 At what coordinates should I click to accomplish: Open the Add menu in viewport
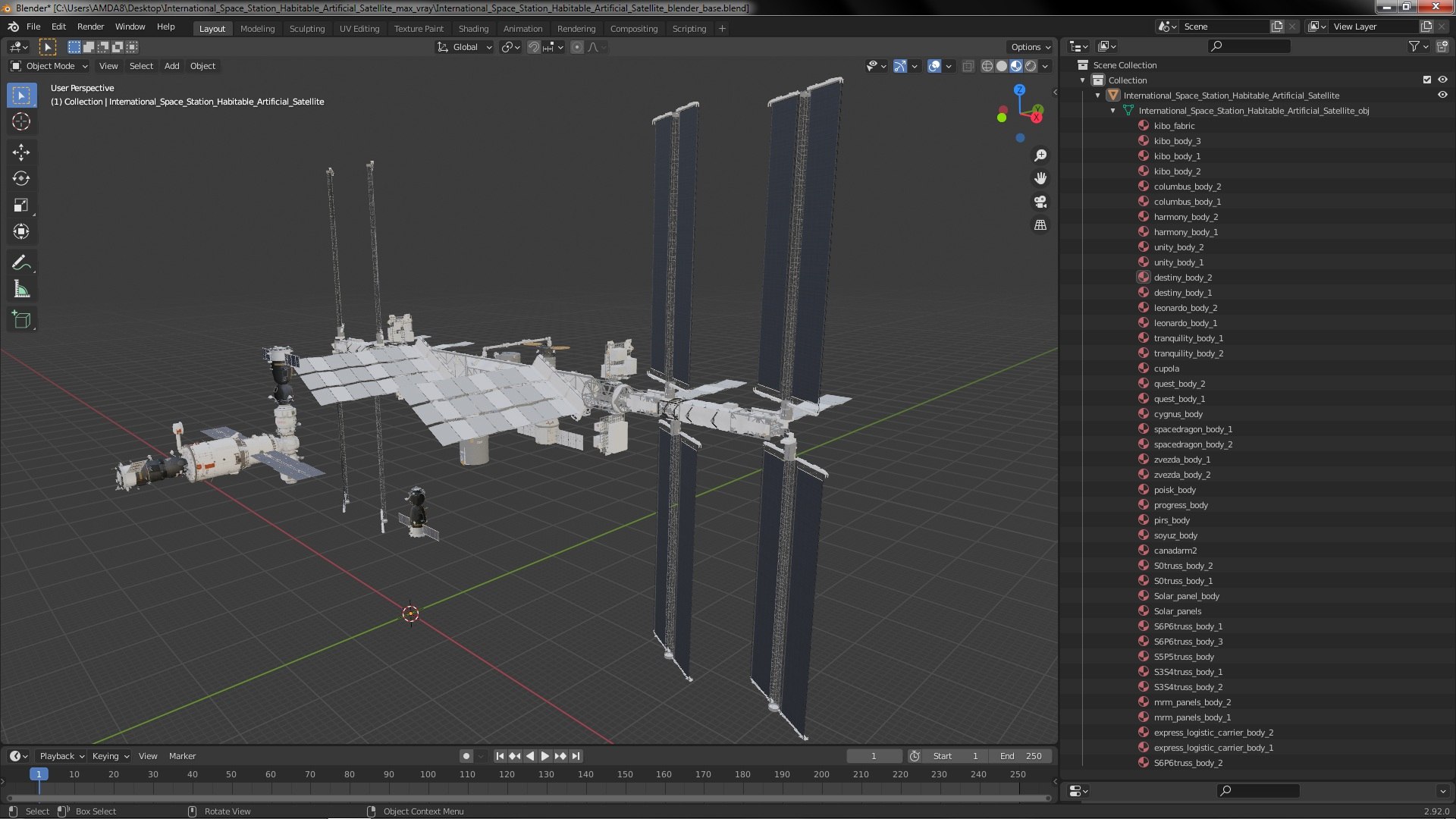(x=172, y=66)
